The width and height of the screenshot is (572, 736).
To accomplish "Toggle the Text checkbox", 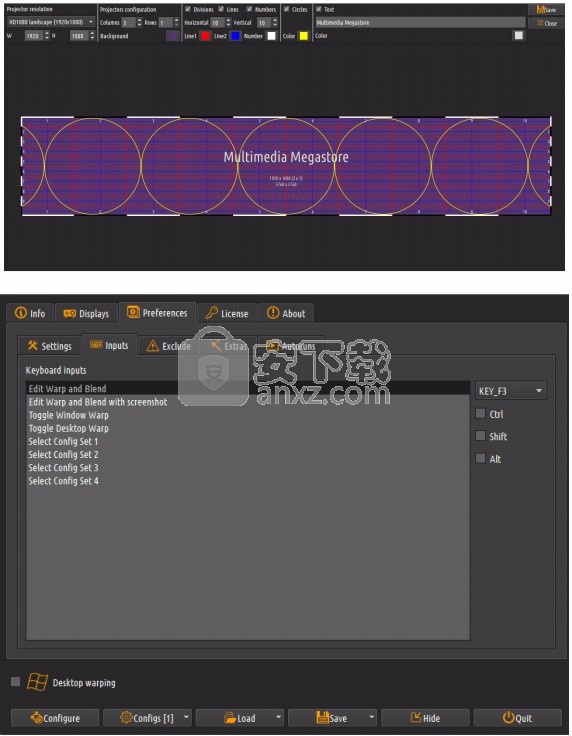I will click(319, 9).
